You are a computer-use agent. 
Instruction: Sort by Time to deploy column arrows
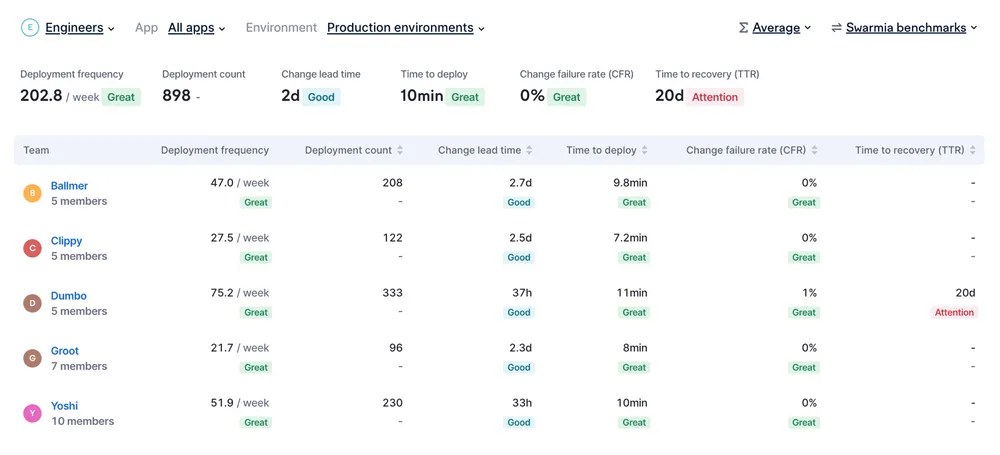pos(645,150)
